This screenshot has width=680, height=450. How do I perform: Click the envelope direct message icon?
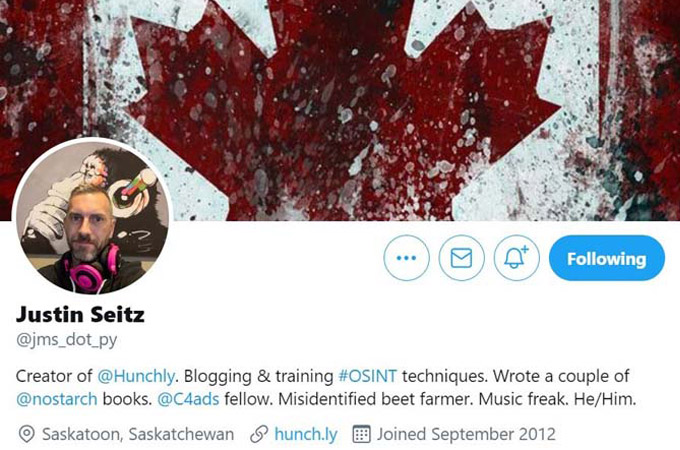click(x=461, y=258)
